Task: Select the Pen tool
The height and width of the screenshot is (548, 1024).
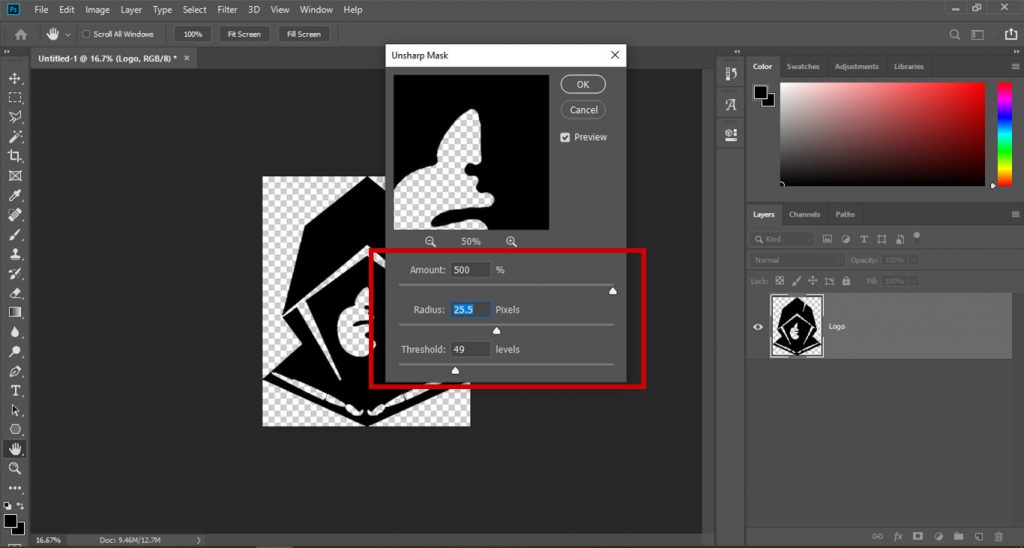Action: pos(15,371)
